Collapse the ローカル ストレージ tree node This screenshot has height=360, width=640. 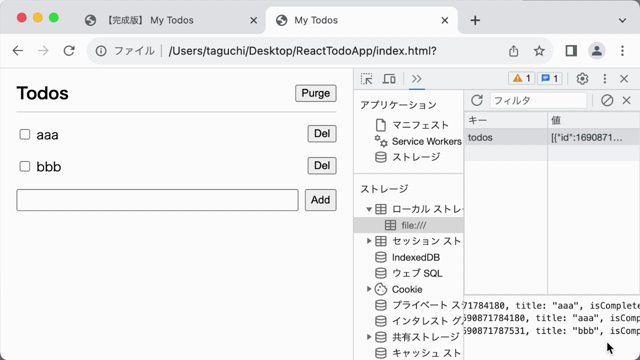coord(369,209)
